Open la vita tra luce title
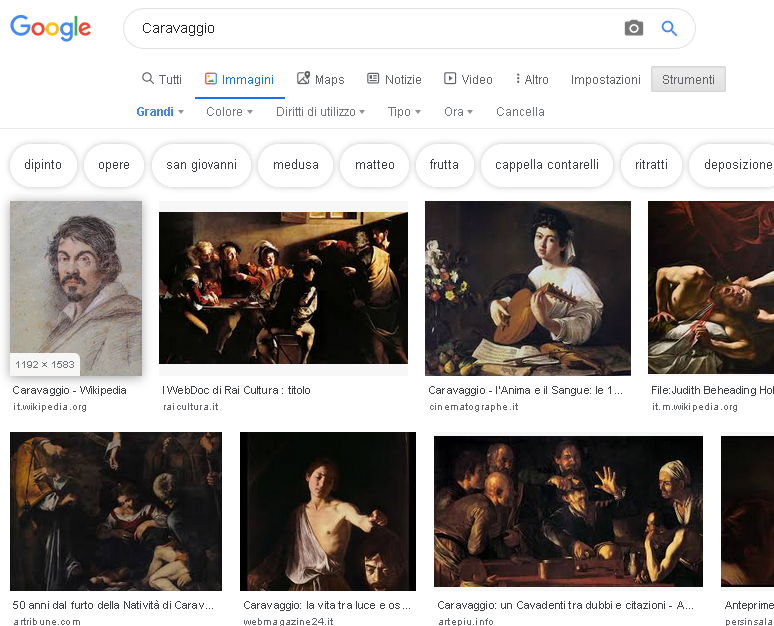774x626 pixels. tap(327, 605)
